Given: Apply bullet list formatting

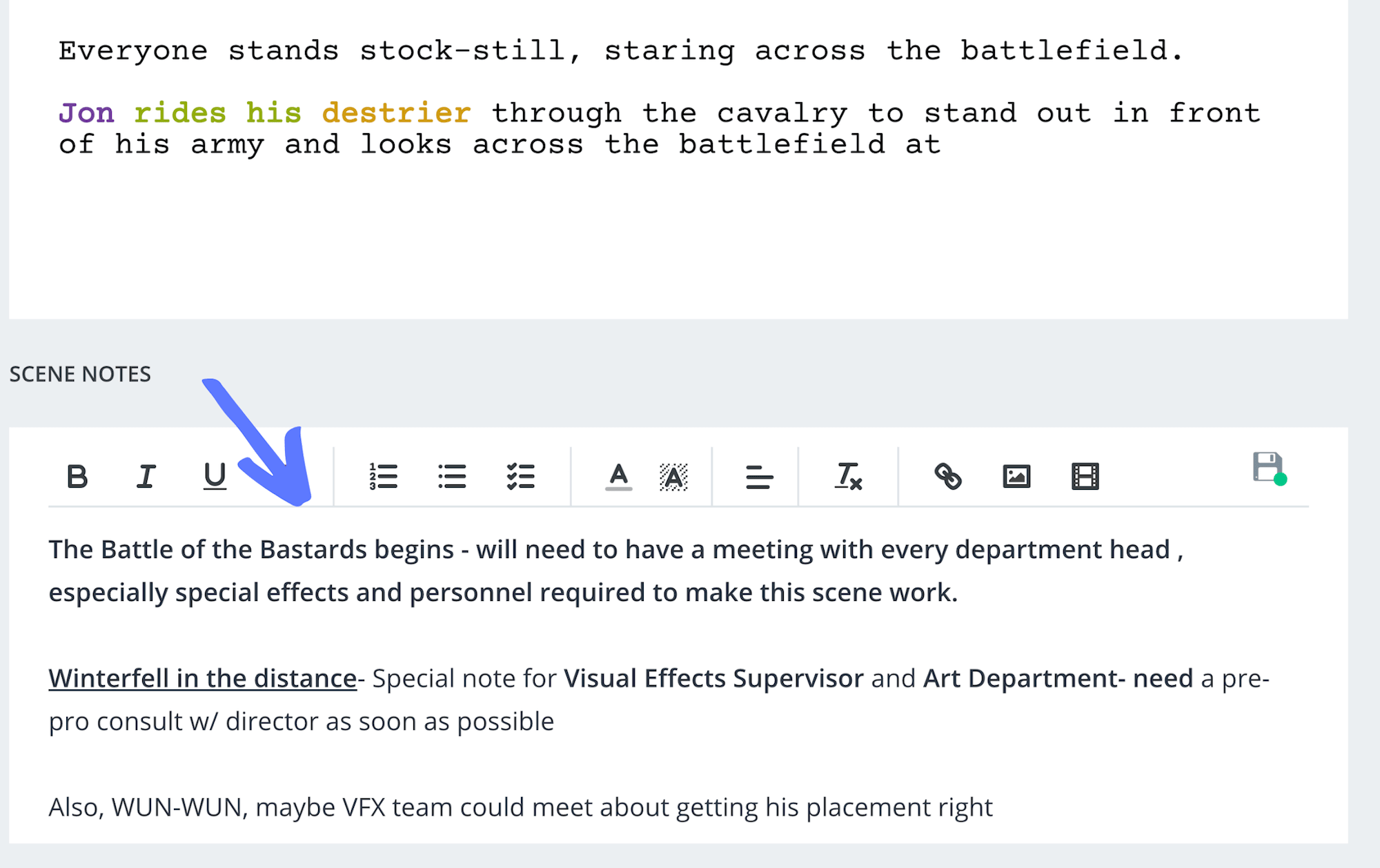Looking at the screenshot, I should coord(453,476).
